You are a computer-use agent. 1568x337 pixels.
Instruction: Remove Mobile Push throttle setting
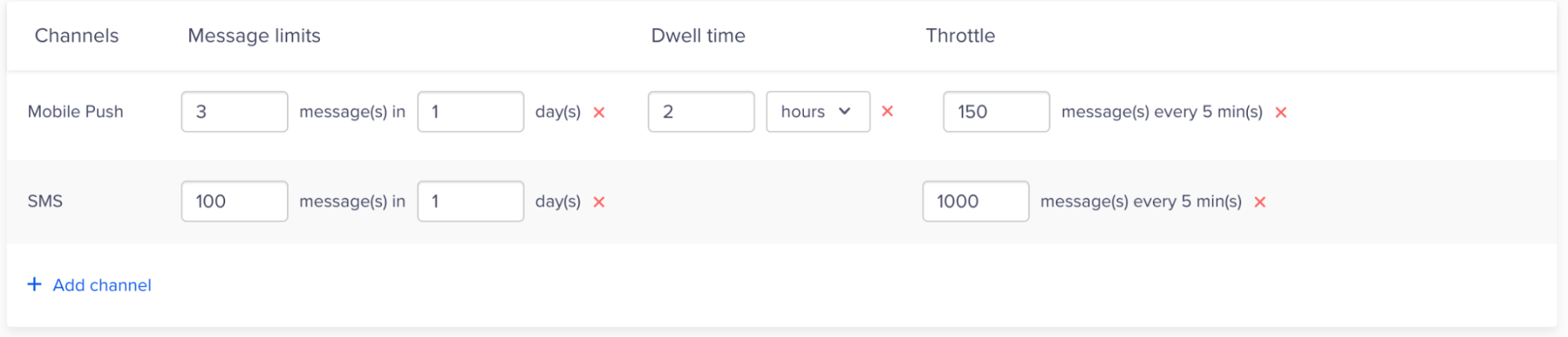[1281, 112]
